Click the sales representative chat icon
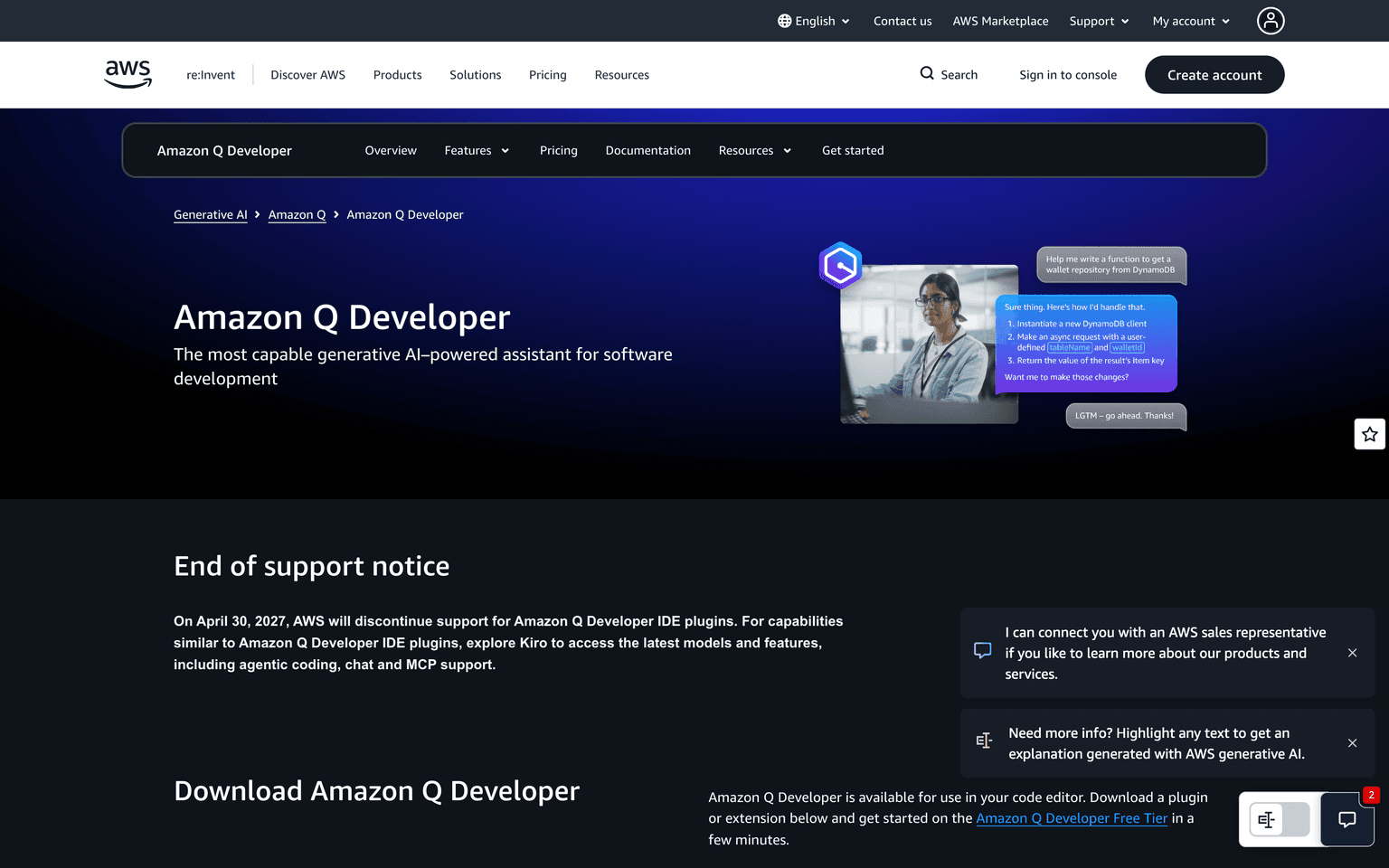The height and width of the screenshot is (868, 1389). pyautogui.click(x=983, y=651)
